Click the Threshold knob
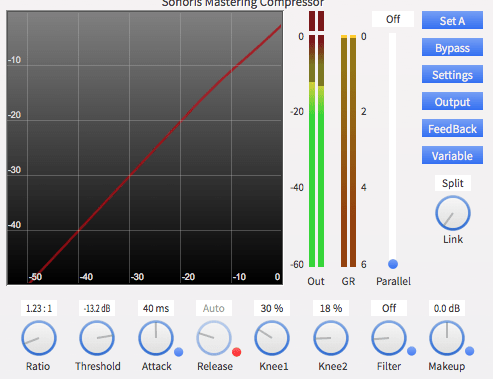 [97, 338]
